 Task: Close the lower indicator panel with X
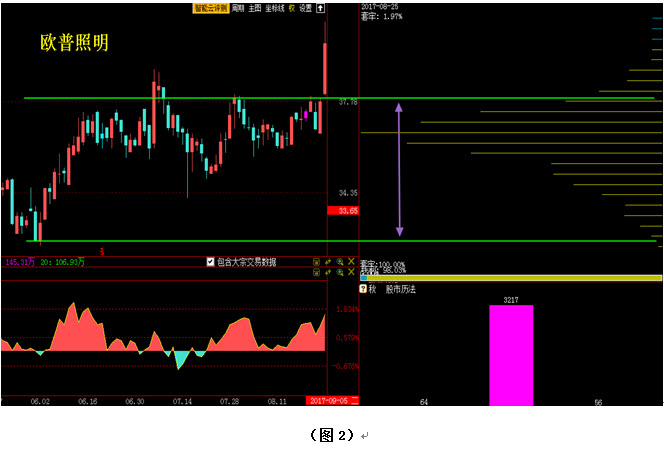(x=351, y=272)
